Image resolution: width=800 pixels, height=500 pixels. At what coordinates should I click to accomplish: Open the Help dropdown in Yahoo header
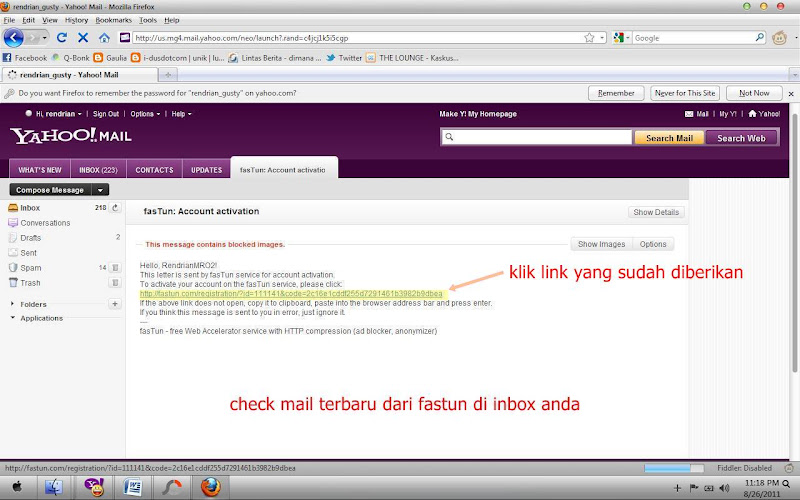coord(182,114)
